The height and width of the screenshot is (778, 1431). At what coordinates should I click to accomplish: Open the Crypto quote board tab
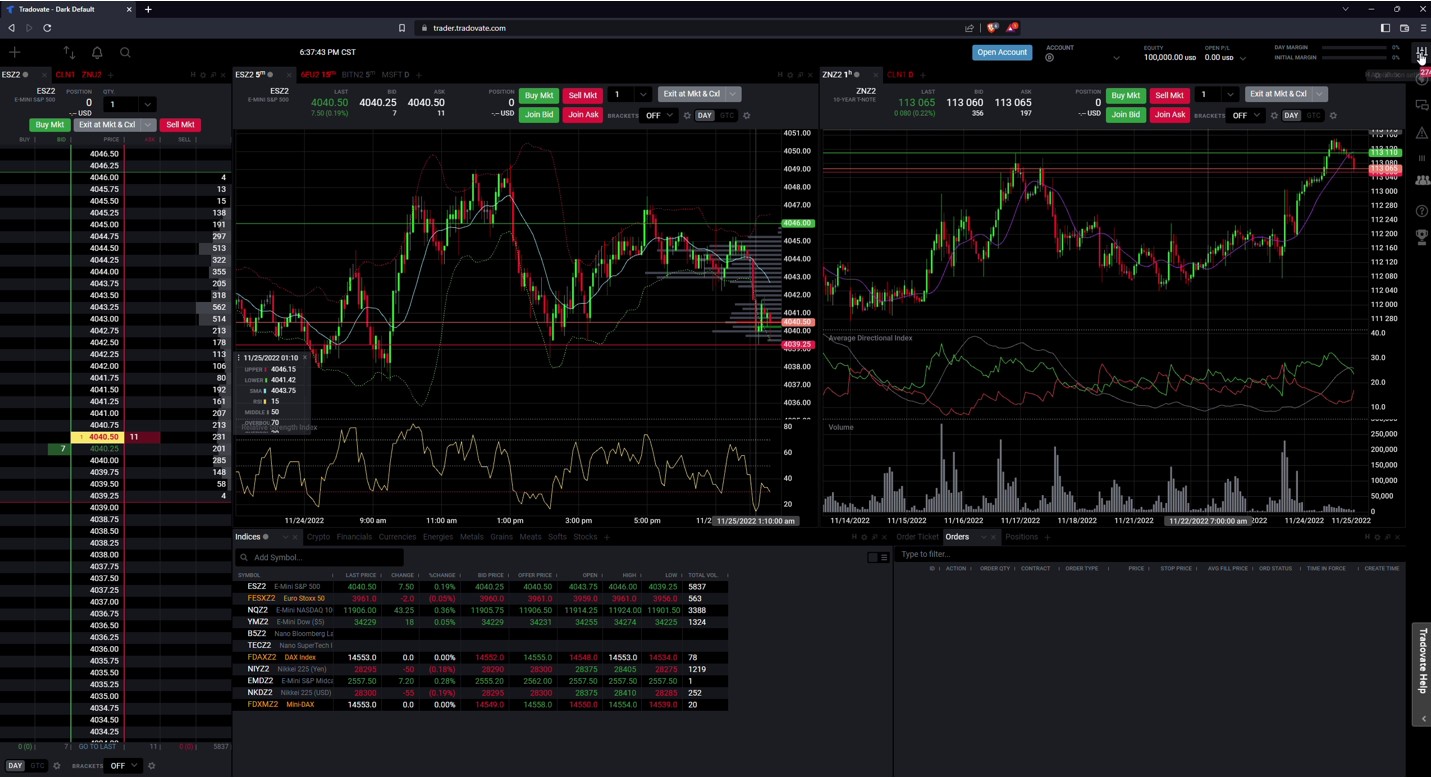point(318,537)
